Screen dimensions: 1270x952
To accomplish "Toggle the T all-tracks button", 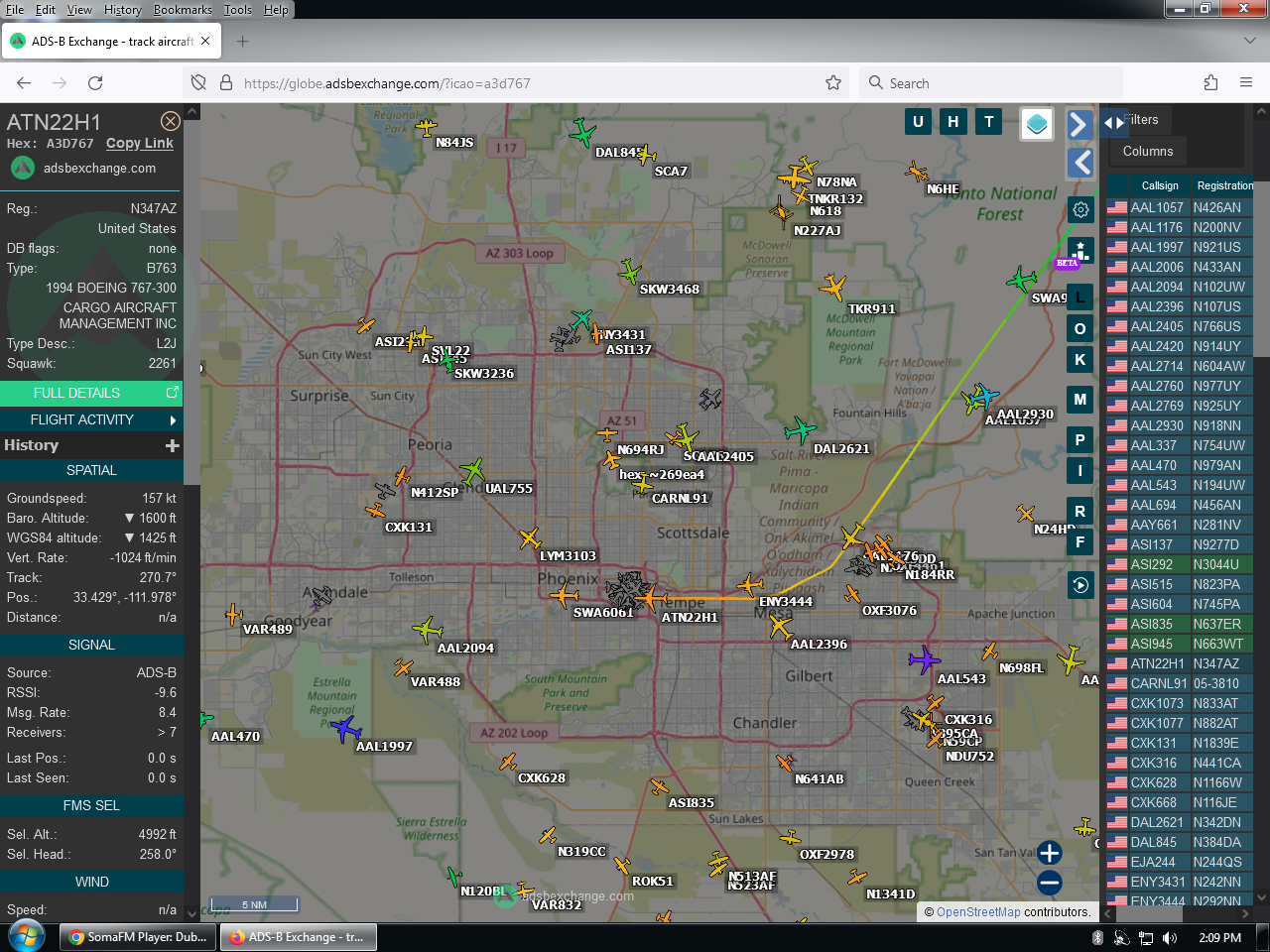I will [x=989, y=121].
